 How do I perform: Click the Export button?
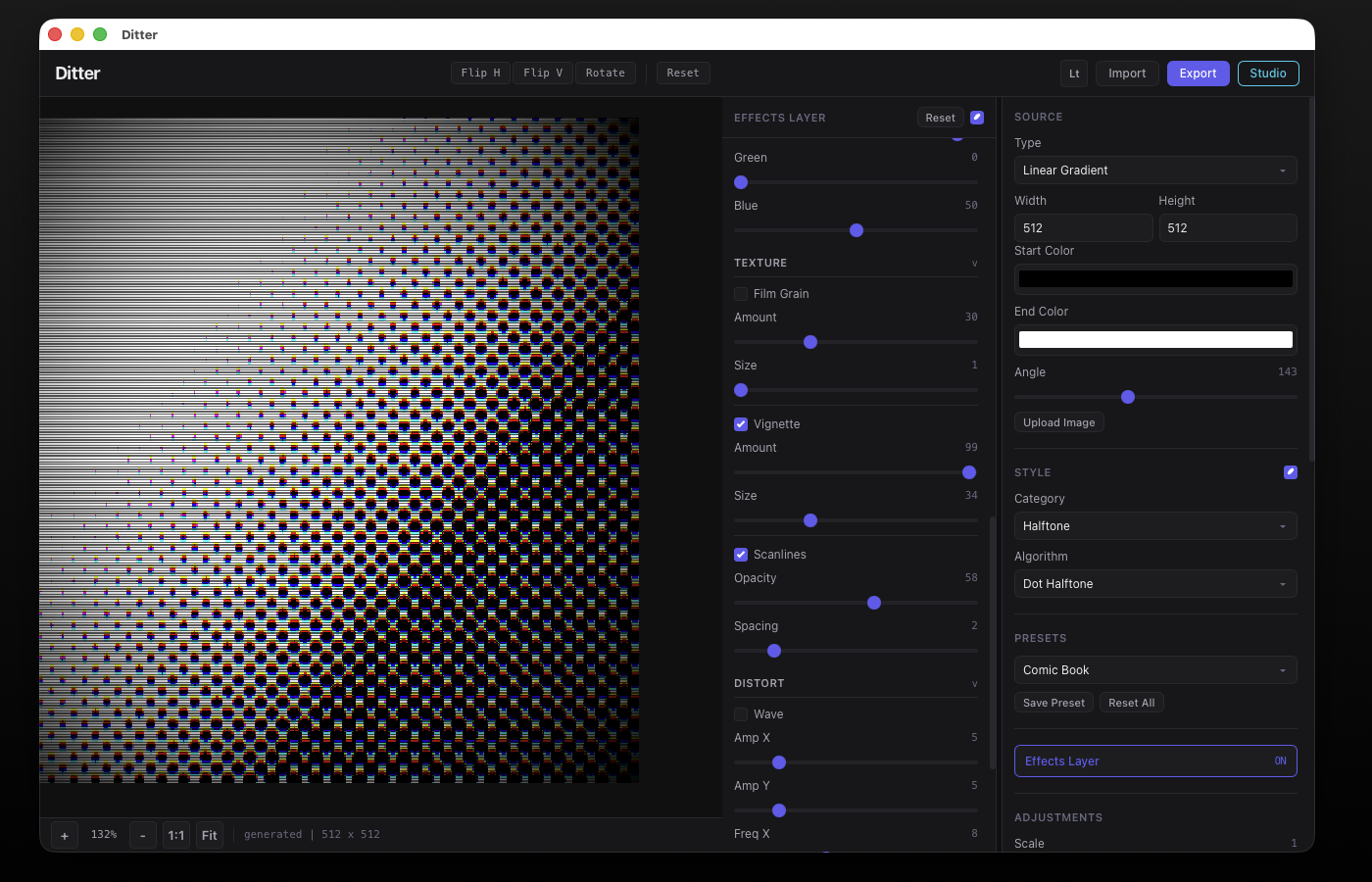coord(1198,73)
